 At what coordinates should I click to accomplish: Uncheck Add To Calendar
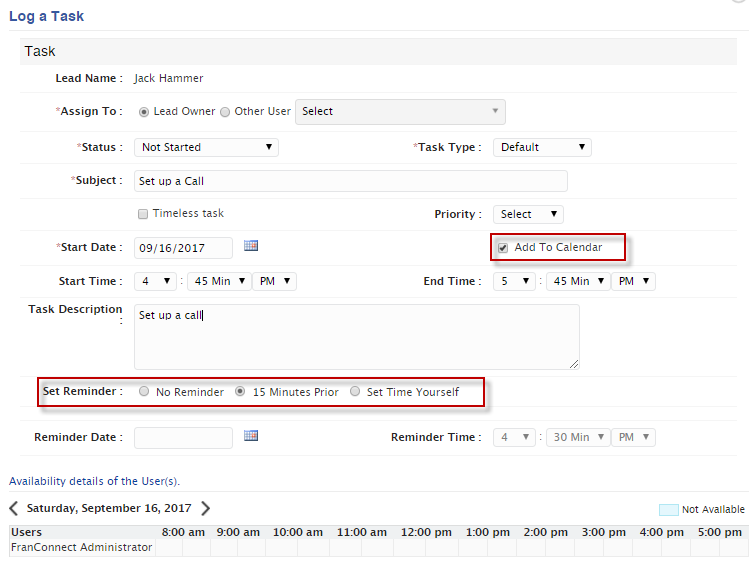tap(503, 248)
